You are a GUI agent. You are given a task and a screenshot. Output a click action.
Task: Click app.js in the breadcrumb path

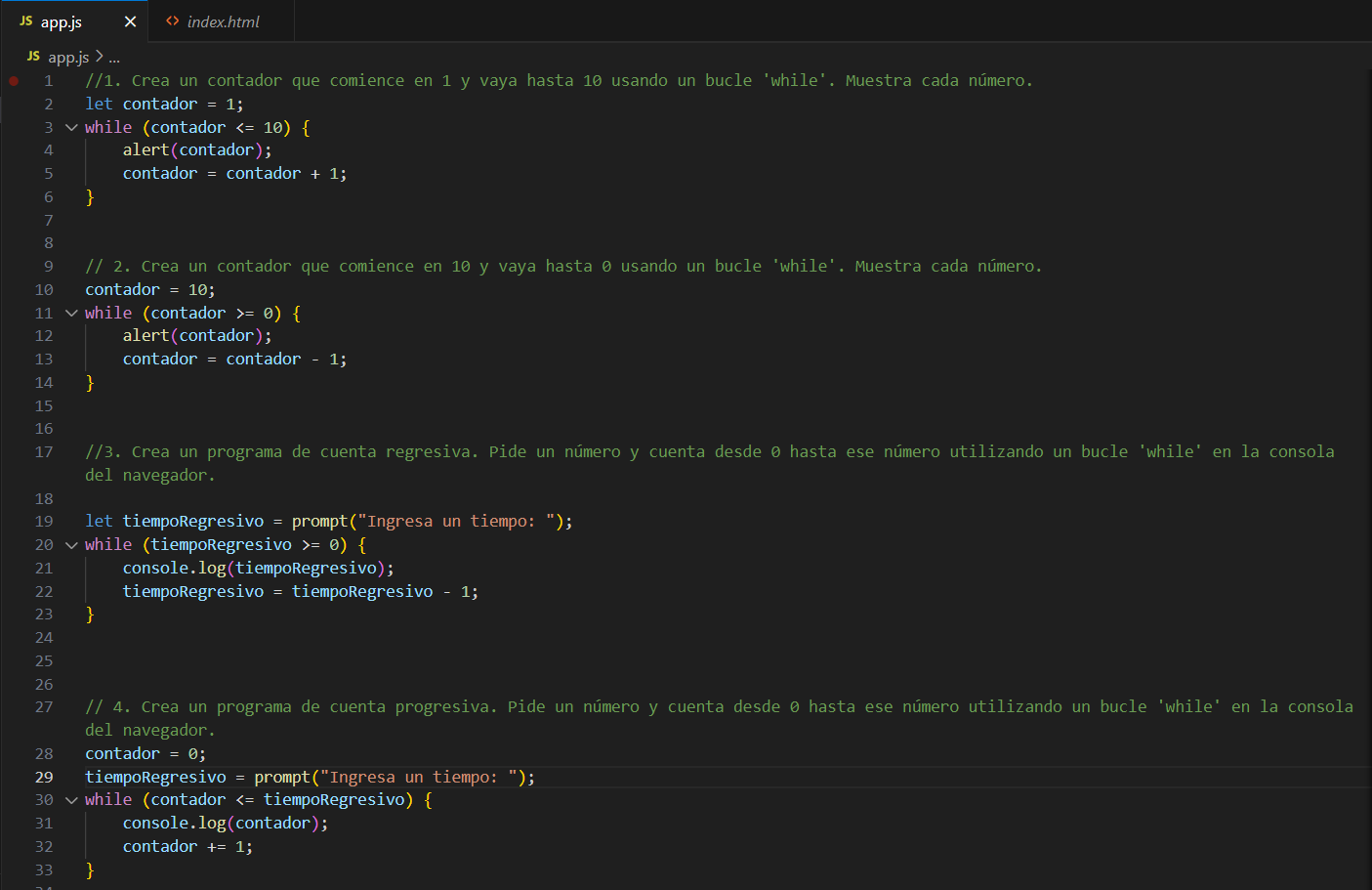(x=68, y=58)
